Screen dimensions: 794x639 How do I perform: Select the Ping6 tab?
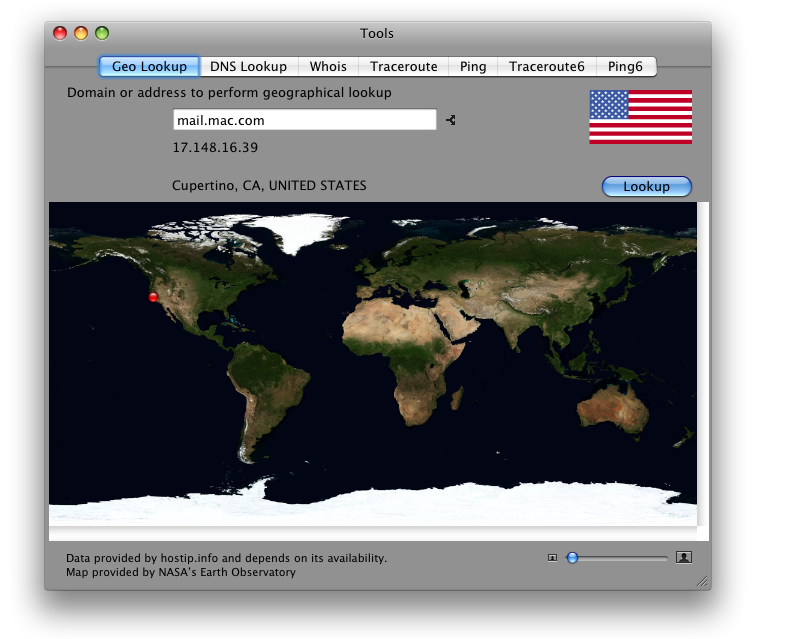[626, 66]
